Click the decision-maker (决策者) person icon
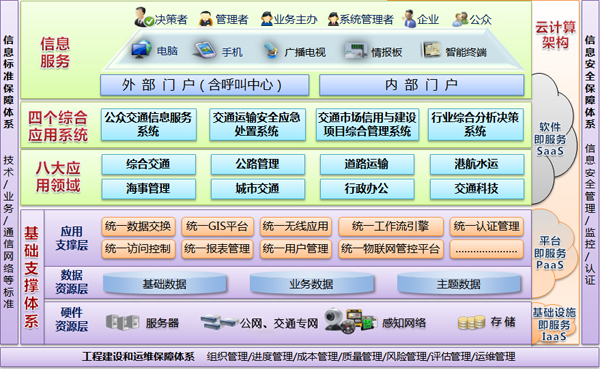The height and width of the screenshot is (369, 600). [x=143, y=17]
